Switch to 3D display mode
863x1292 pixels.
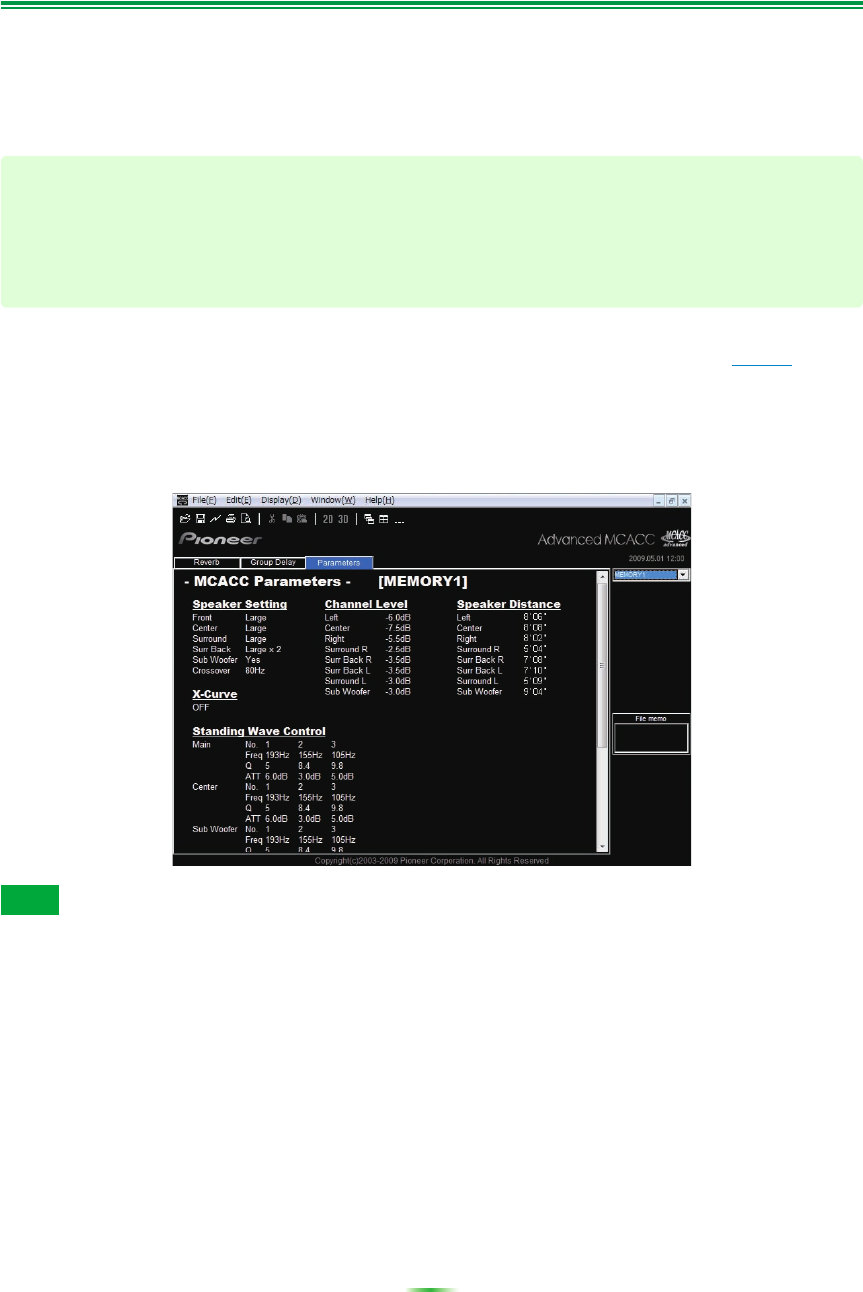pos(343,519)
